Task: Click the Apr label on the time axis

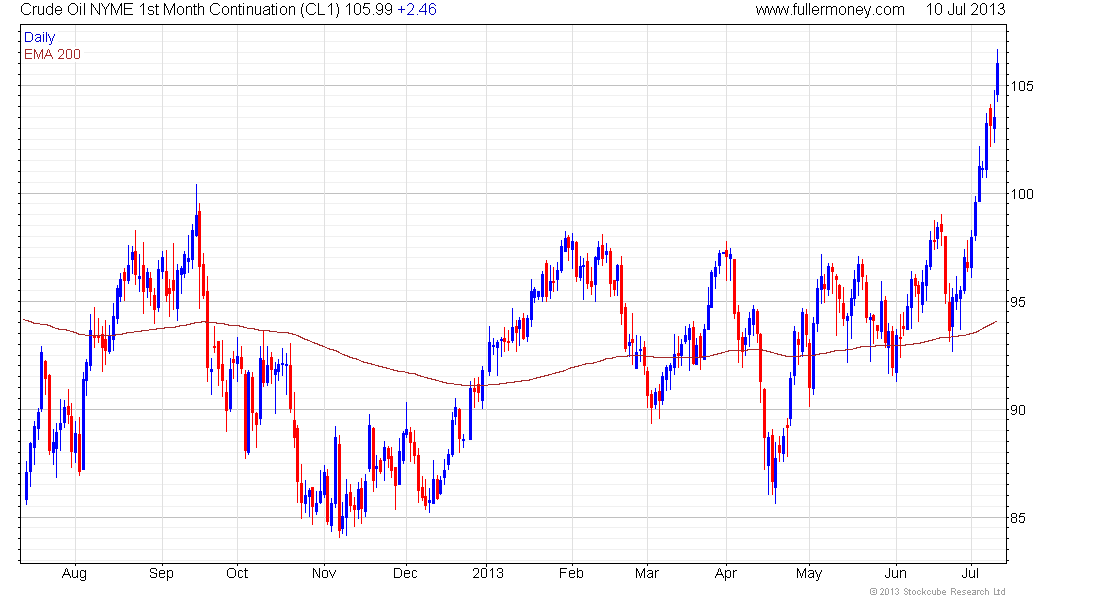Action: (x=725, y=574)
